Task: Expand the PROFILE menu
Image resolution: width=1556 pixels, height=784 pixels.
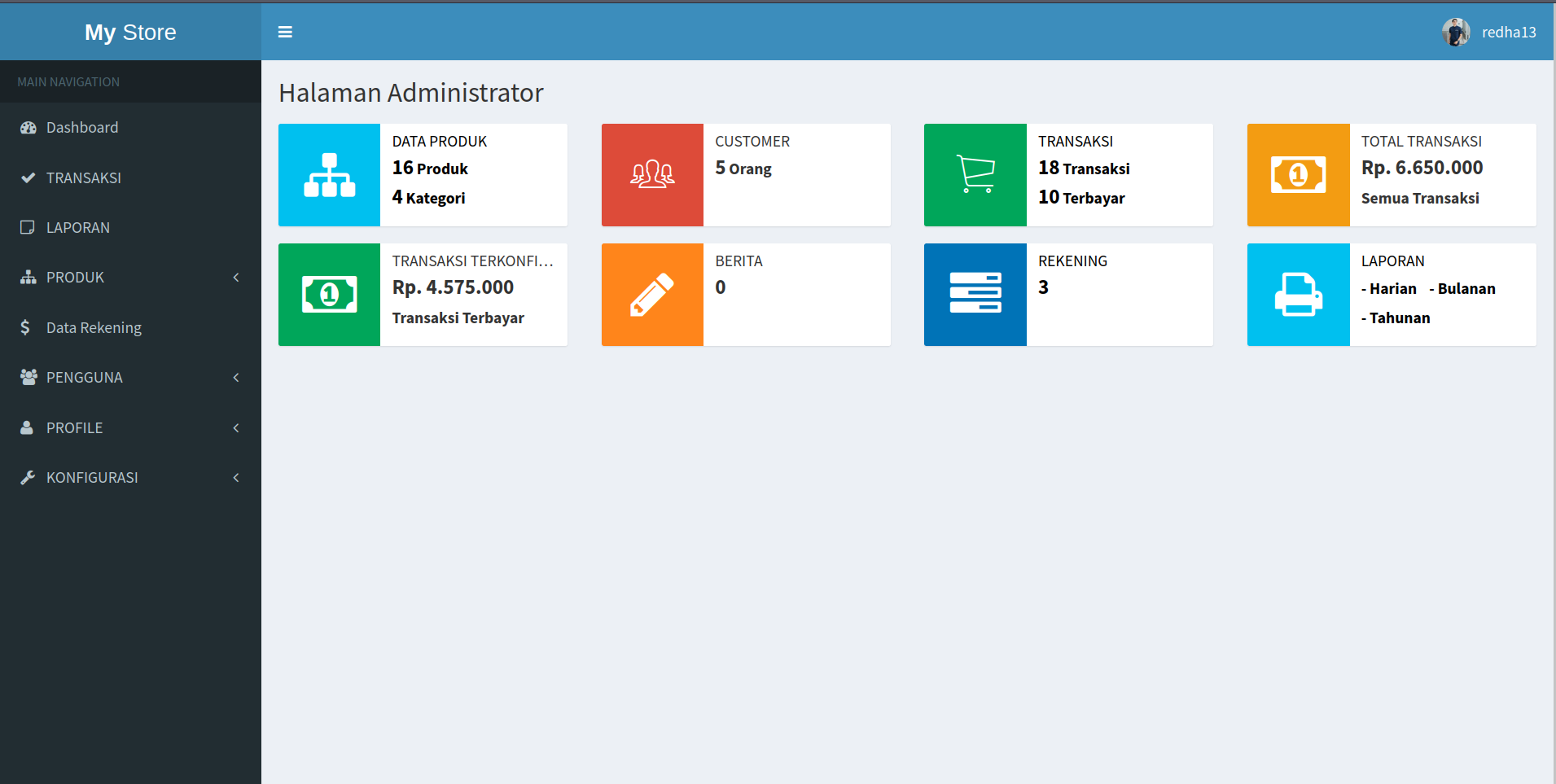Action: click(x=235, y=427)
